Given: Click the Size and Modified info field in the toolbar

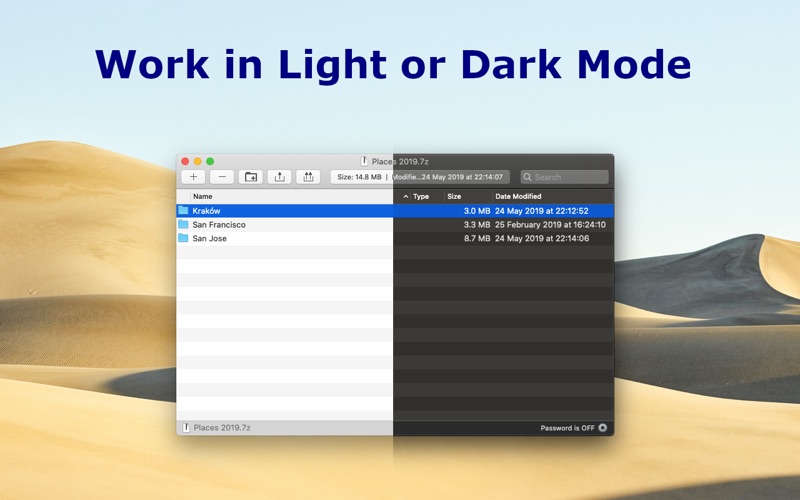Looking at the screenshot, I should coord(420,177).
